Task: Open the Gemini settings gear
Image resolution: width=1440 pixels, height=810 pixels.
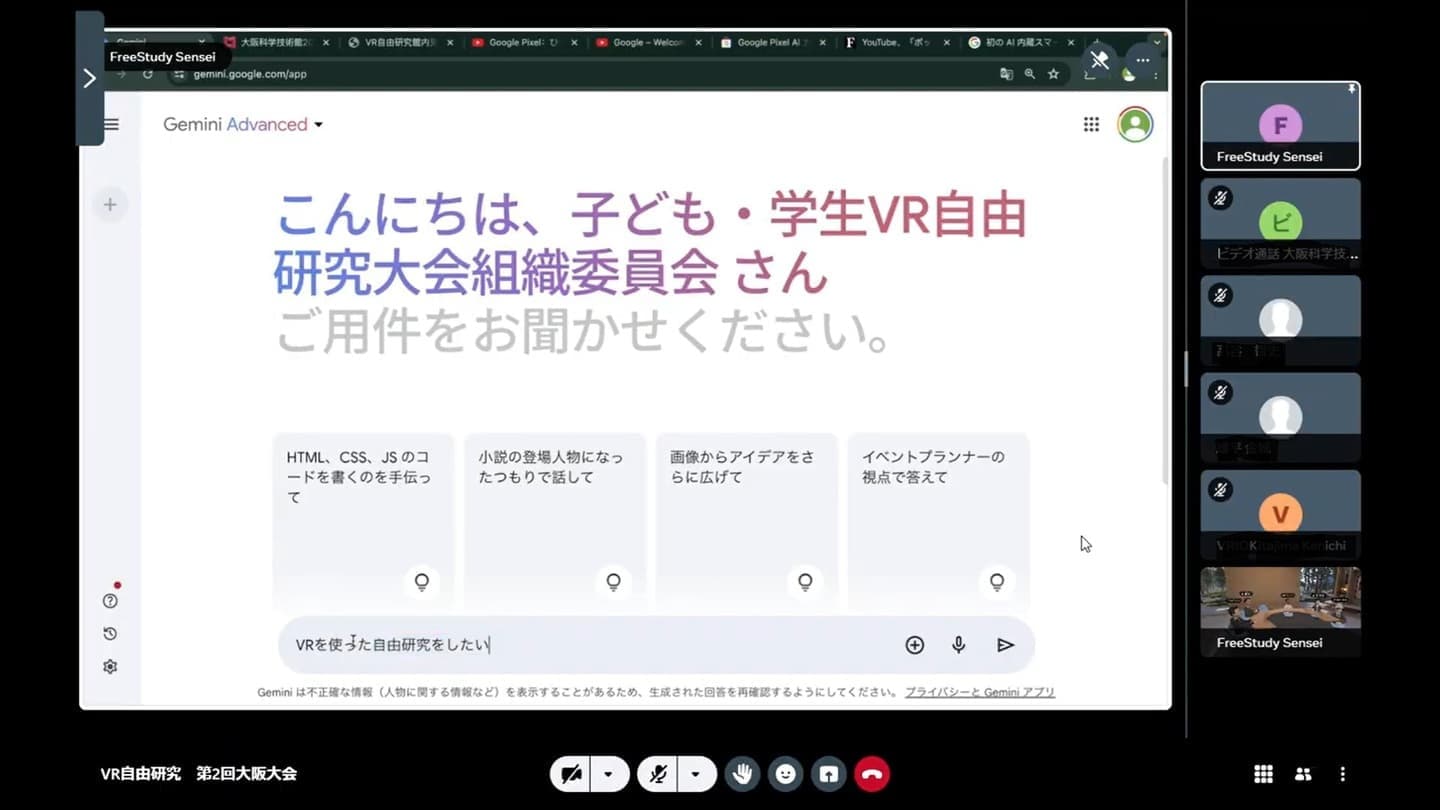Action: click(x=110, y=667)
